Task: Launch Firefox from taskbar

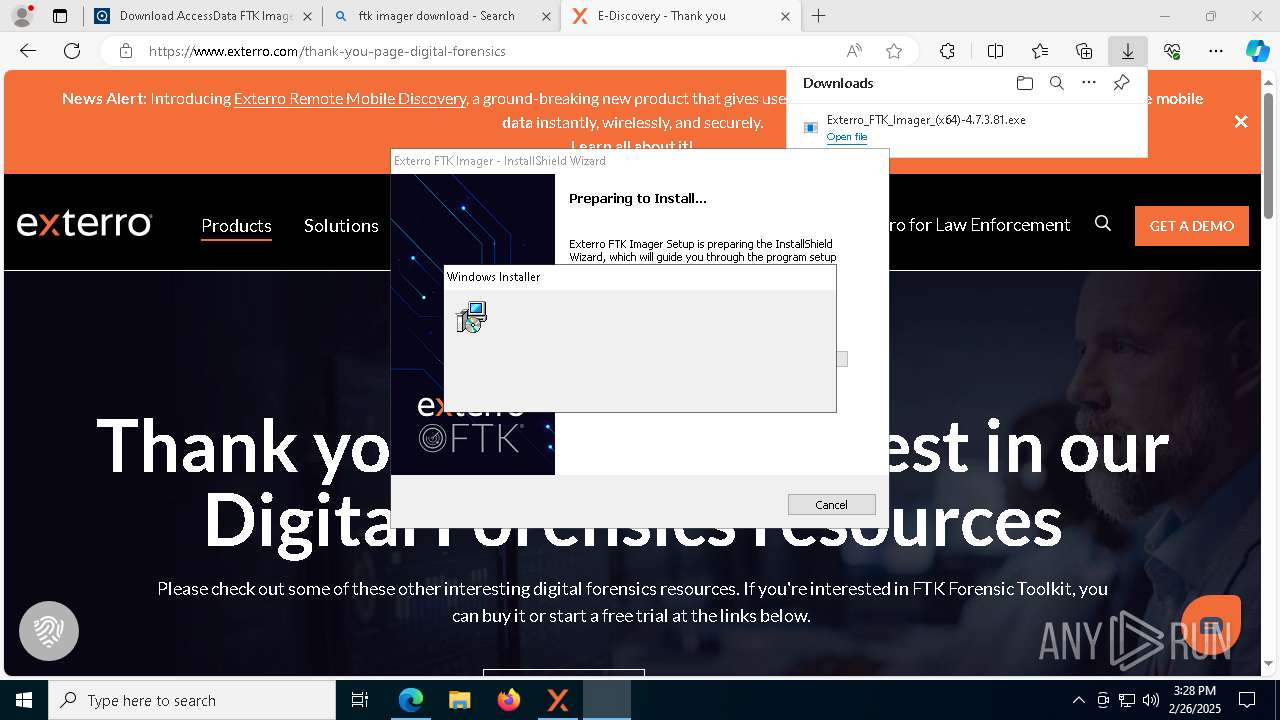Action: pos(509,700)
